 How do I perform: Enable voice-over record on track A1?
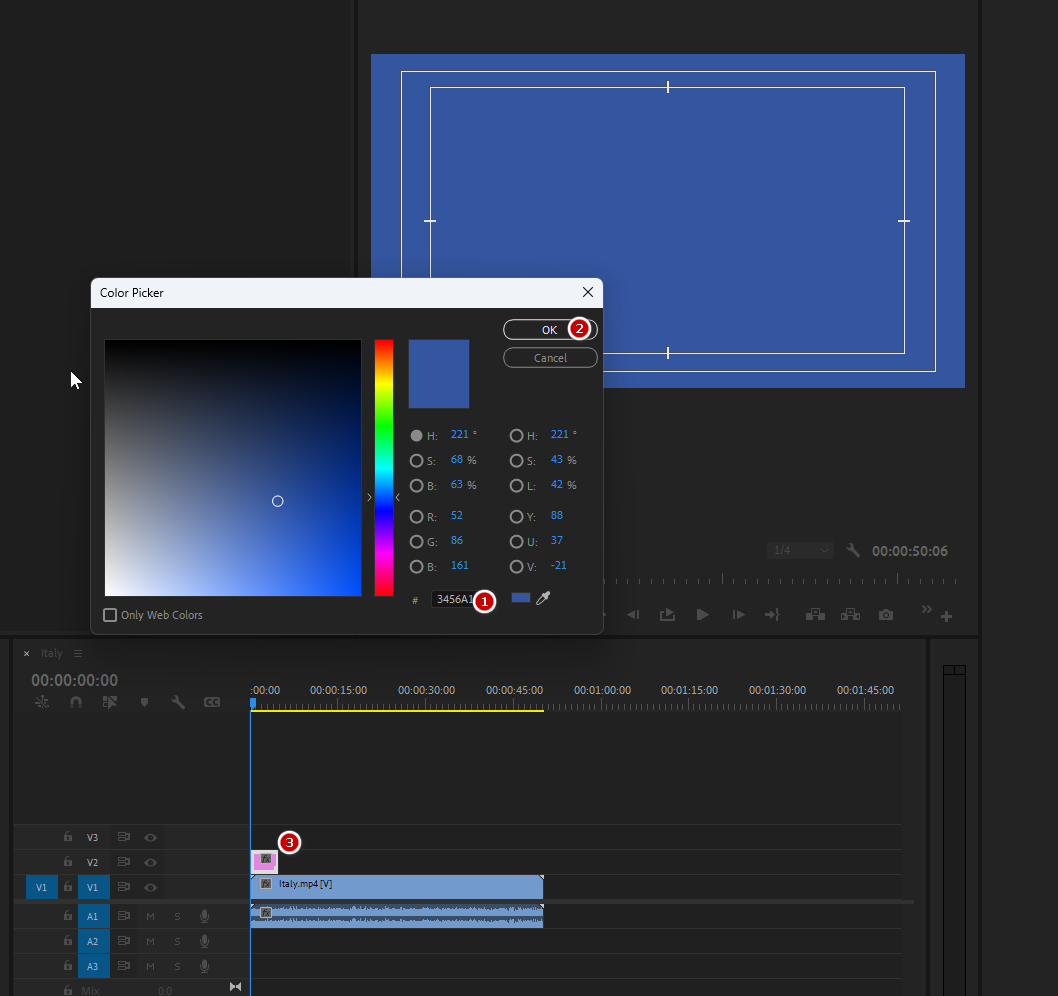(204, 916)
